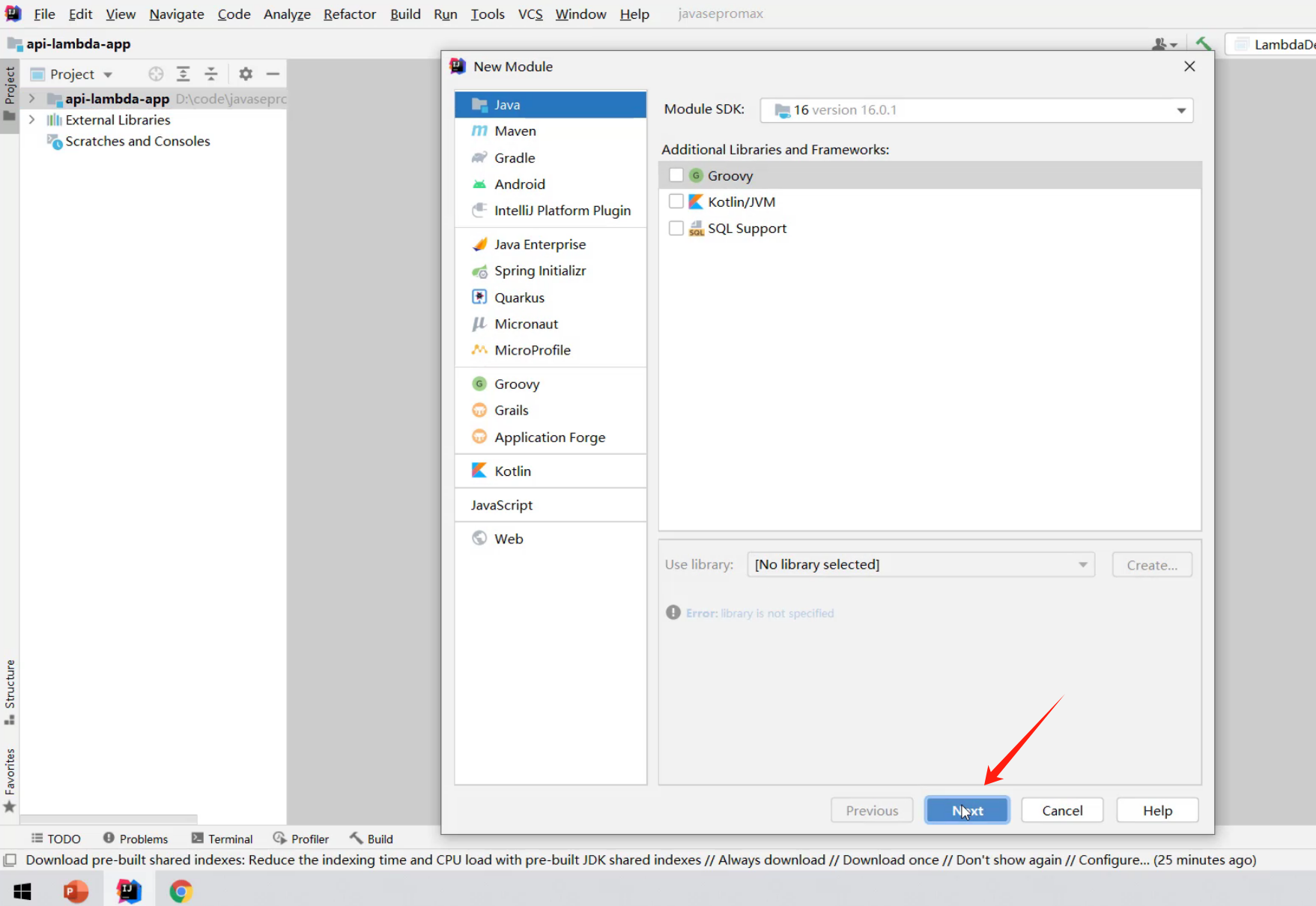The width and height of the screenshot is (1316, 906).
Task: Open the File menu
Action: click(x=44, y=14)
